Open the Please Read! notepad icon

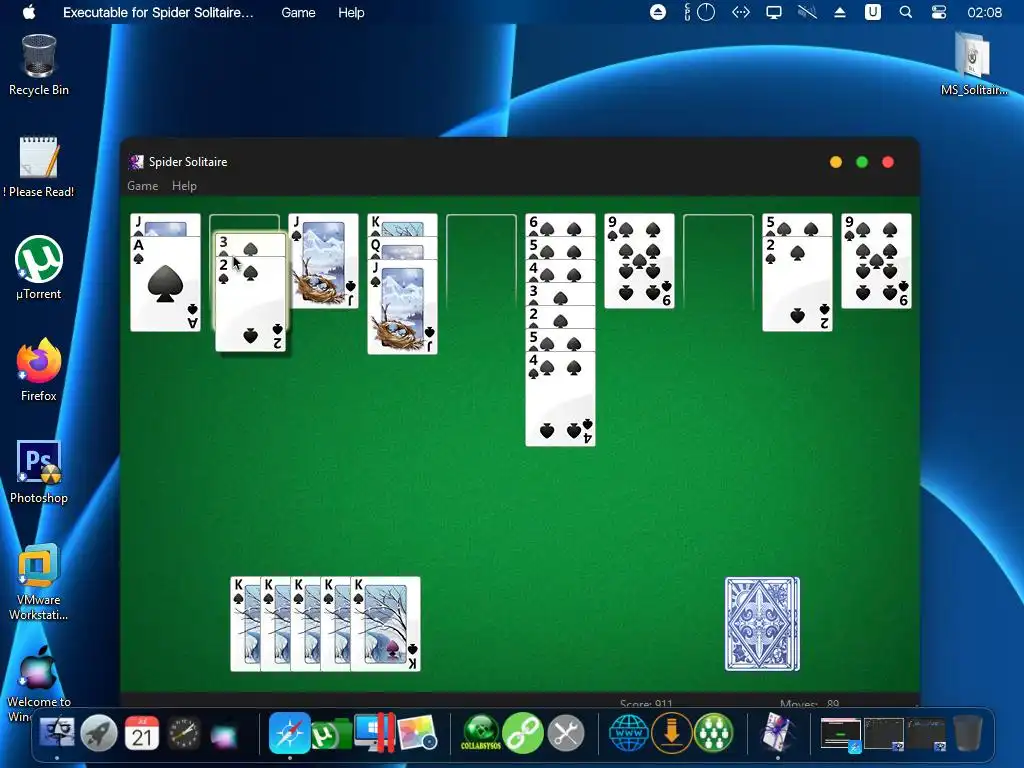(x=39, y=167)
